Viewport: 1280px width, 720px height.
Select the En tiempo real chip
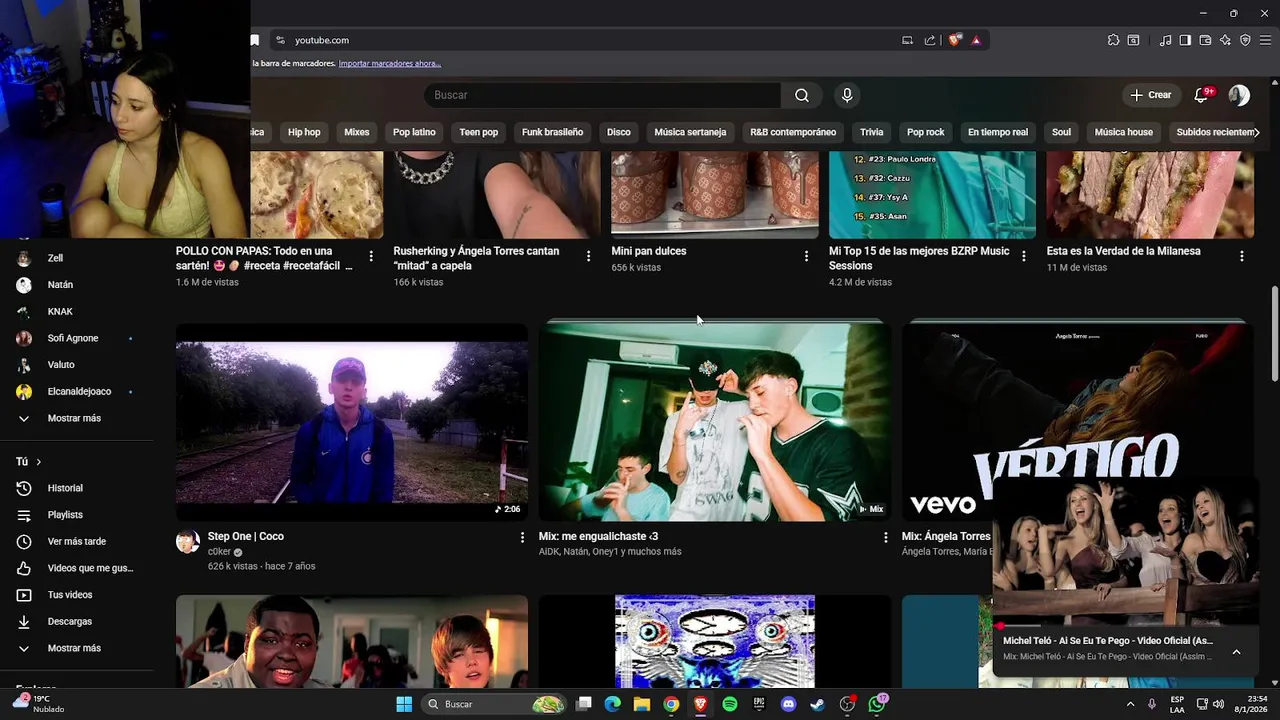[x=998, y=132]
